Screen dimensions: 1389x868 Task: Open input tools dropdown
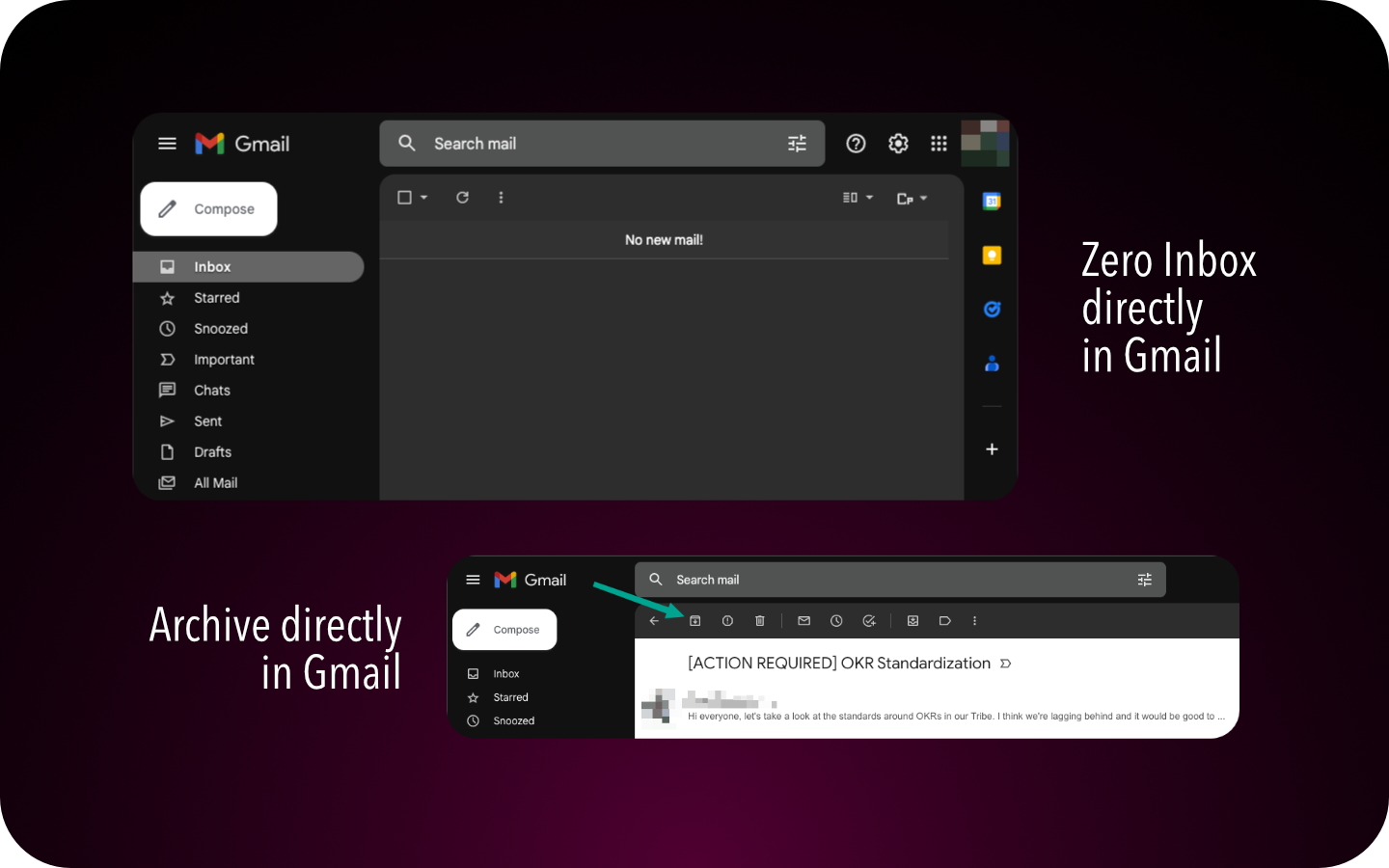[x=912, y=199]
